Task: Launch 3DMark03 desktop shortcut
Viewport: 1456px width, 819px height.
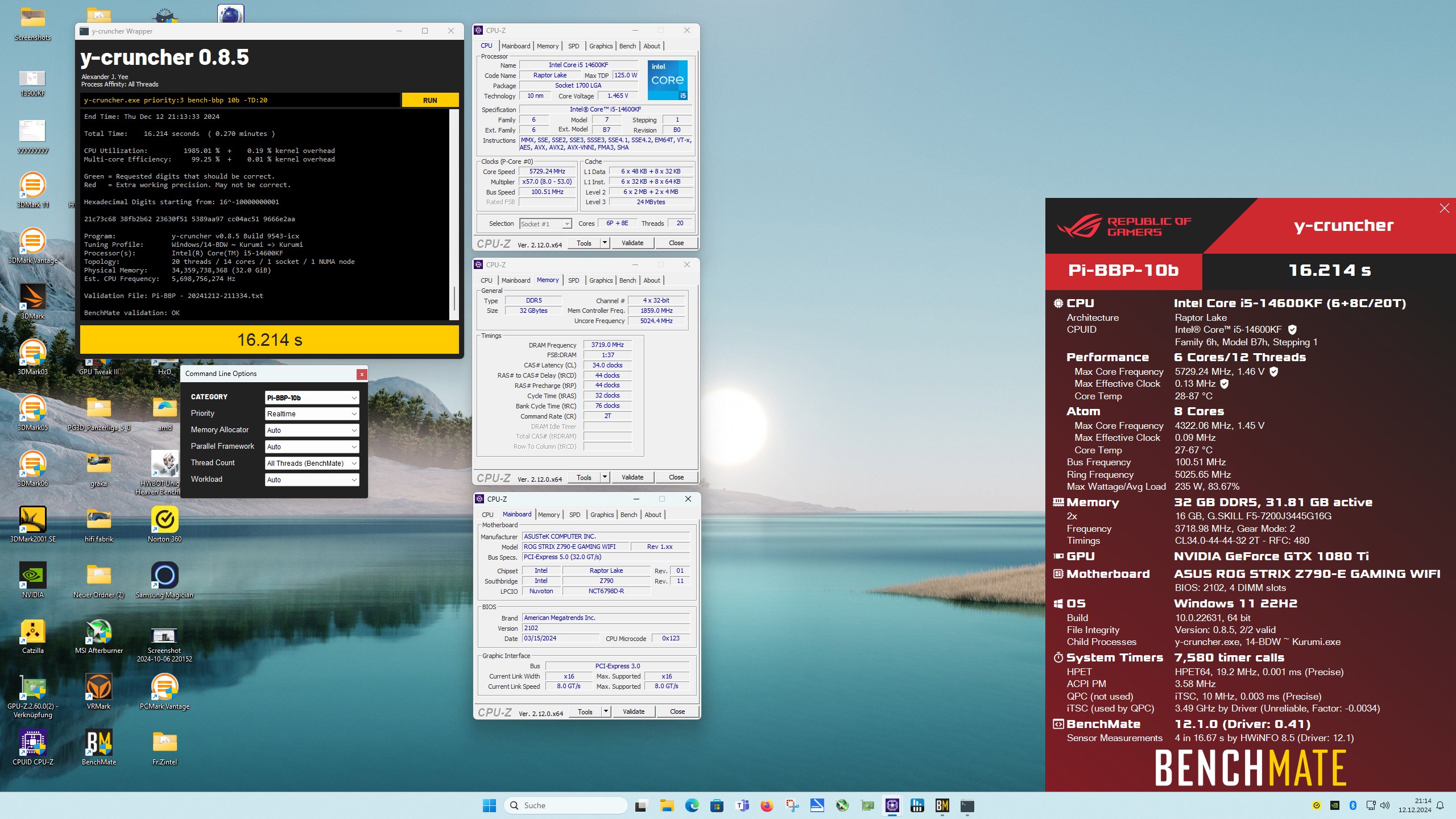Action: pos(33,357)
